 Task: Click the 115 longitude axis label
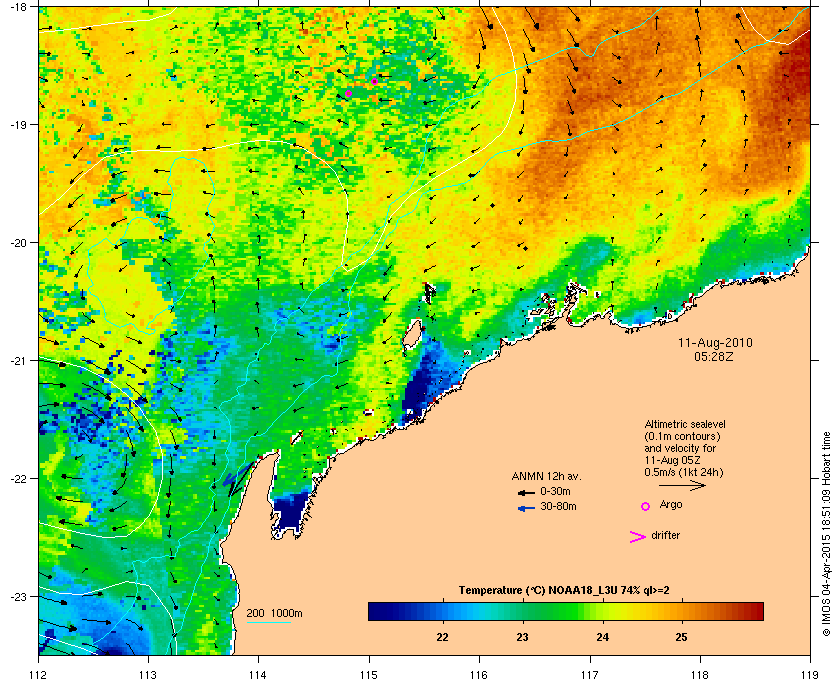[369, 674]
